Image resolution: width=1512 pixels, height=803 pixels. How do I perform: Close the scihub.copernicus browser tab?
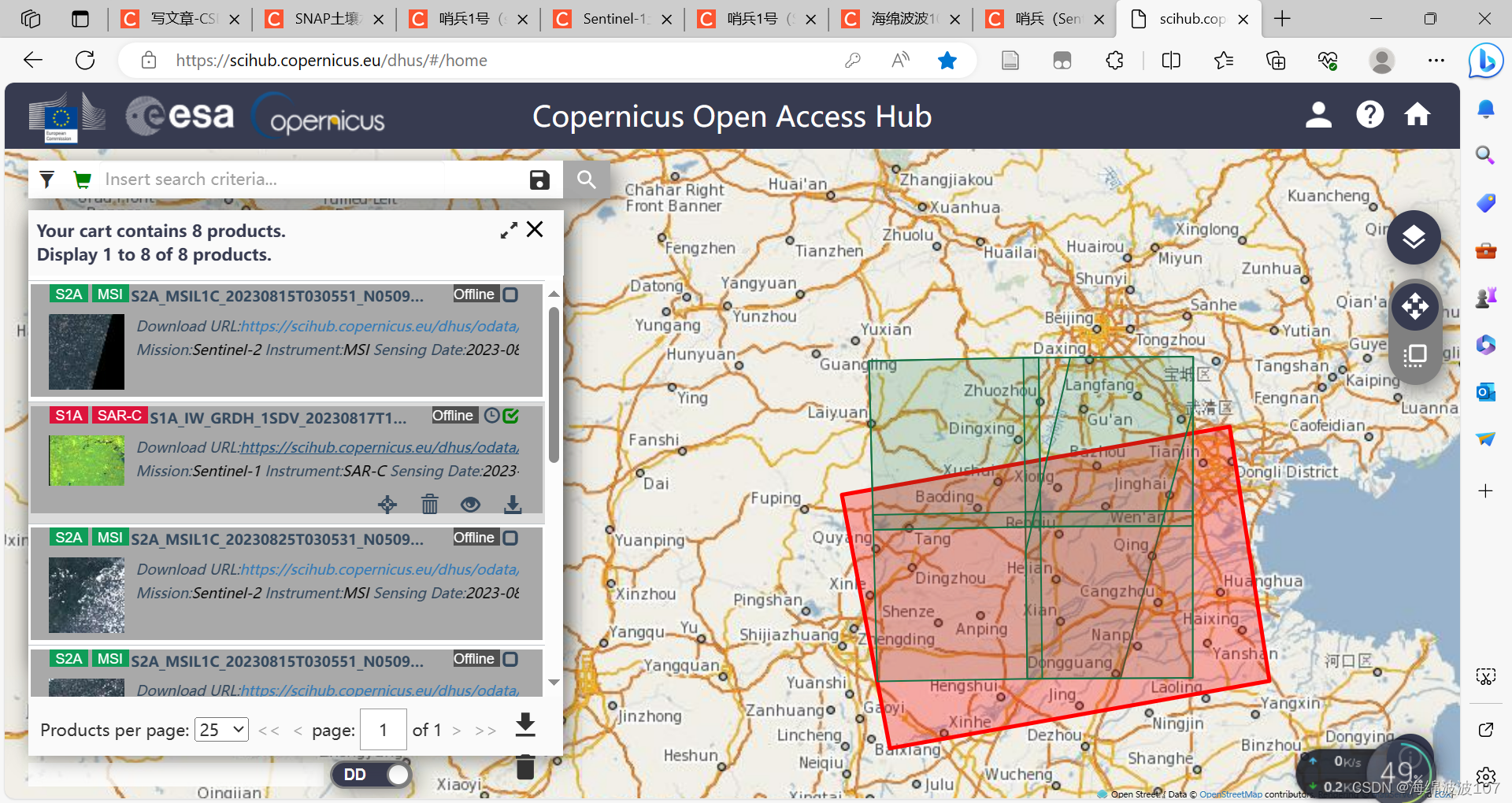pos(1243,20)
